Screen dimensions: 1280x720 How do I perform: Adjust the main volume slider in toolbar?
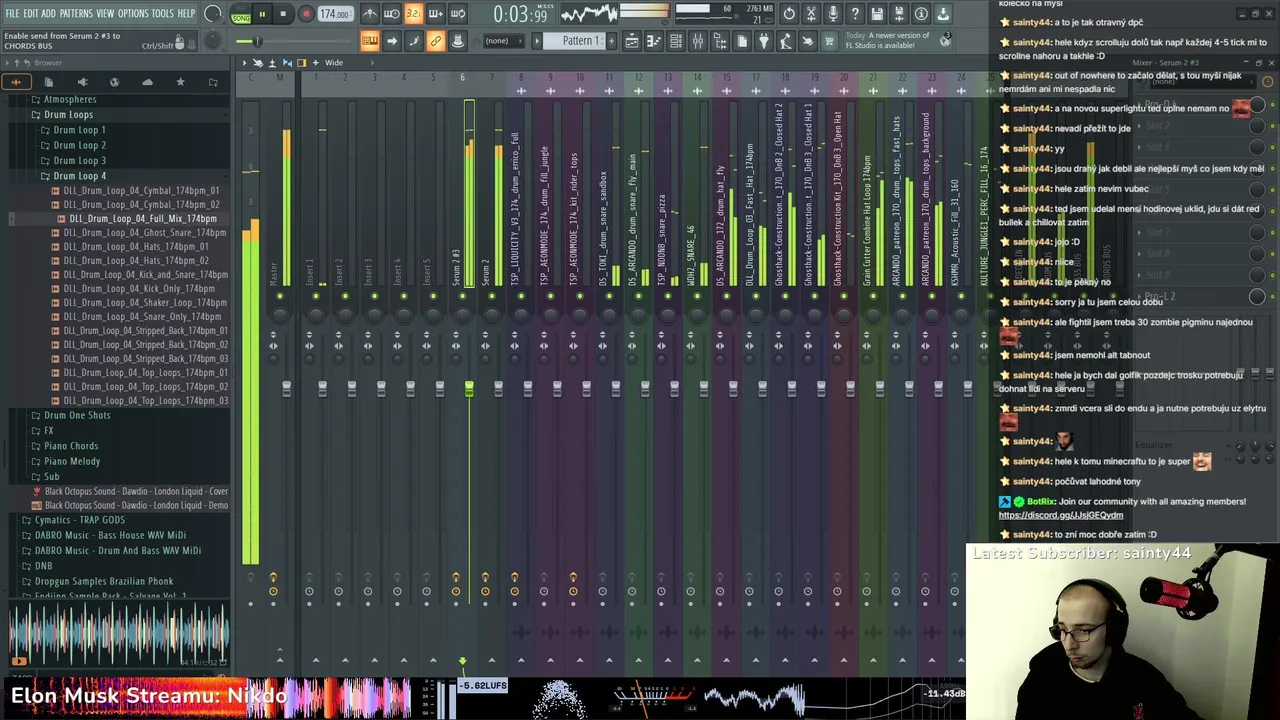257,41
